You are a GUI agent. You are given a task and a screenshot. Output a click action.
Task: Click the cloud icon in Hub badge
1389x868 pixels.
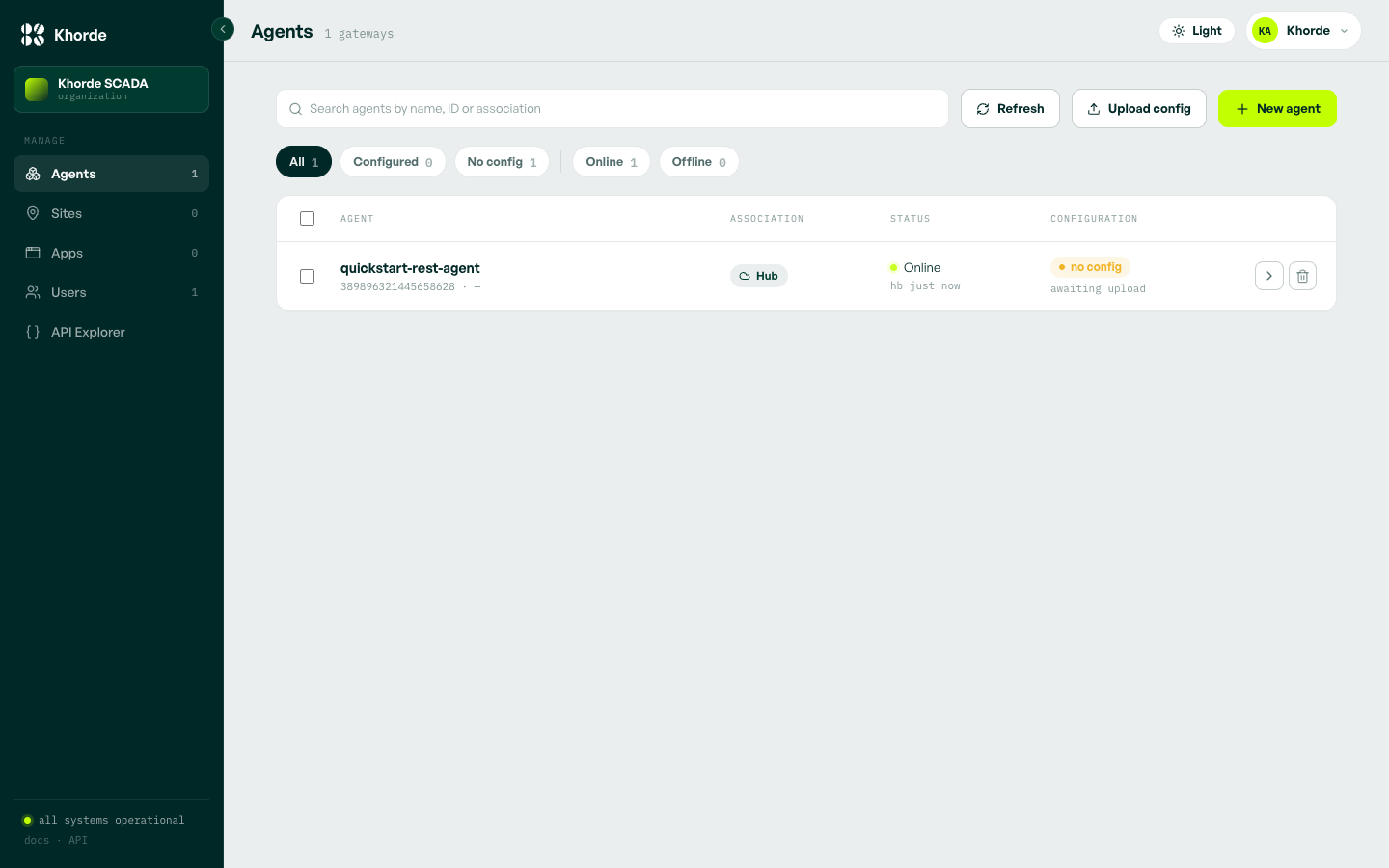point(745,276)
